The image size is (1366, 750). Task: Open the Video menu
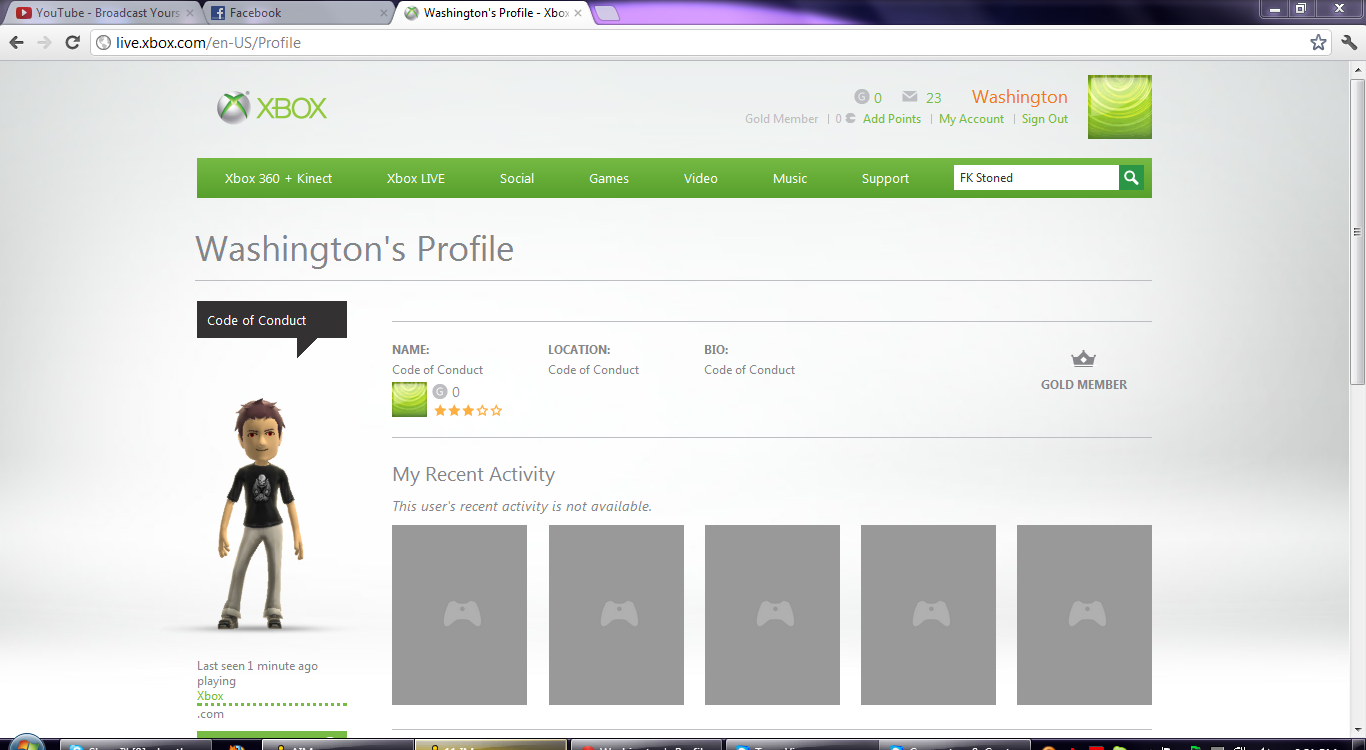coord(701,178)
